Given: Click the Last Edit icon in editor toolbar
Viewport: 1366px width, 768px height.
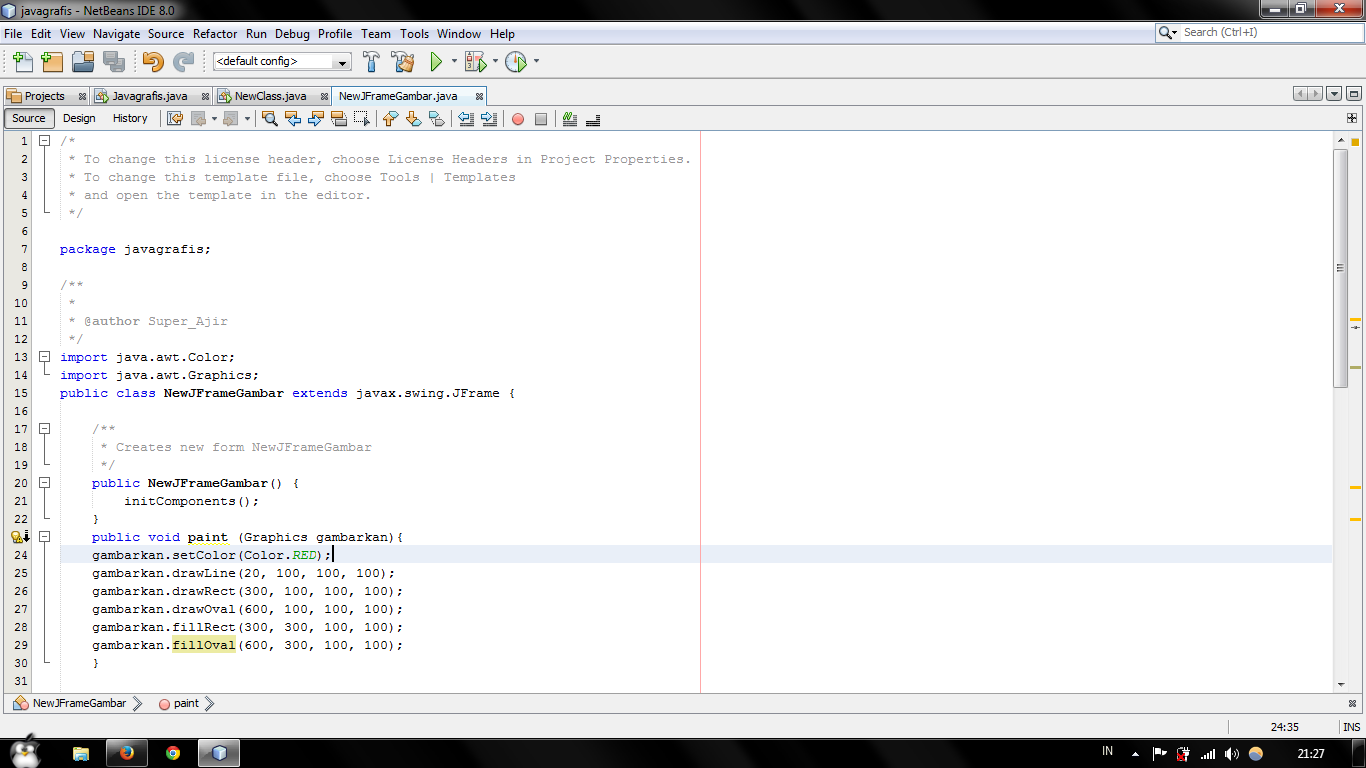Looking at the screenshot, I should (175, 119).
